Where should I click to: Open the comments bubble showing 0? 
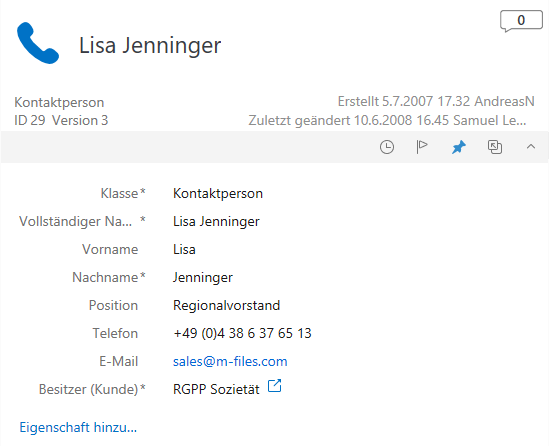click(521, 21)
